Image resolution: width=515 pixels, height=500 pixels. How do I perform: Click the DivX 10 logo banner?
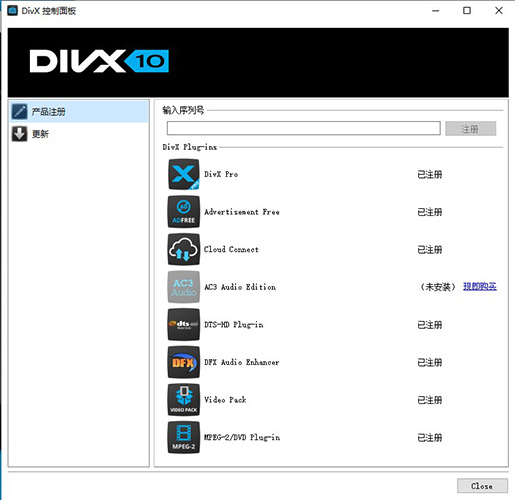(99, 61)
